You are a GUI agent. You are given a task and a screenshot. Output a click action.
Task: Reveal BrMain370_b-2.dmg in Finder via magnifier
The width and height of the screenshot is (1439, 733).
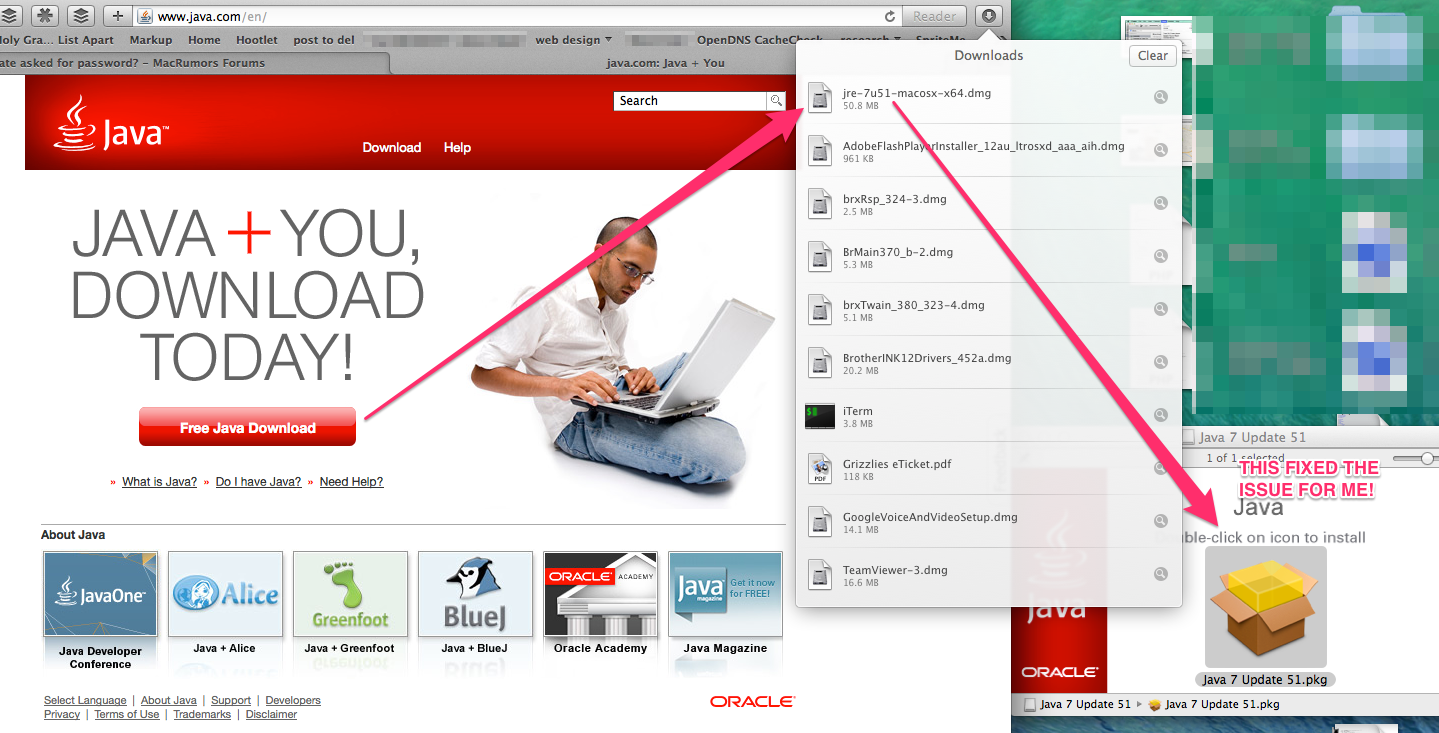click(x=1161, y=256)
